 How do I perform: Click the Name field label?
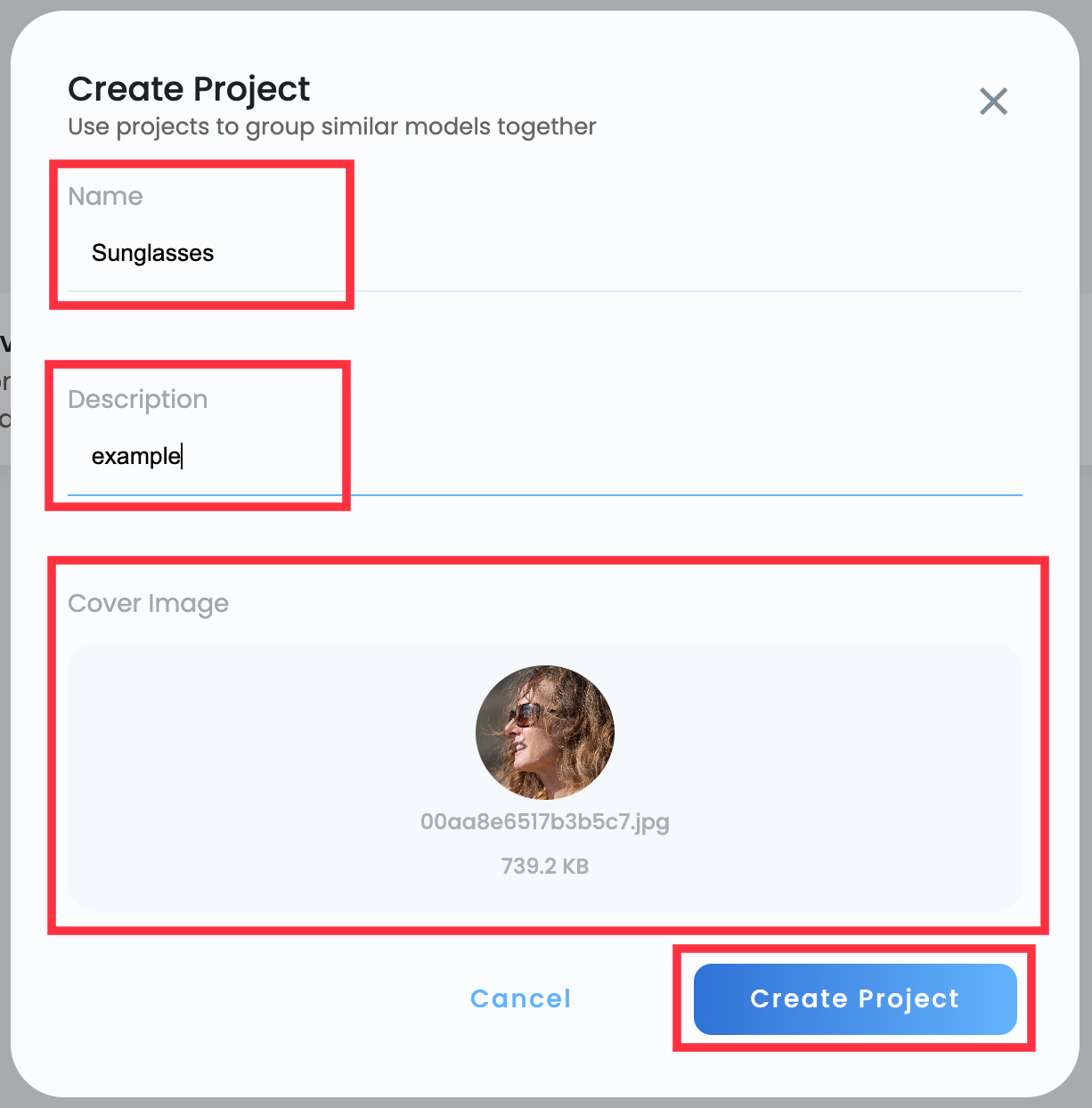105,196
